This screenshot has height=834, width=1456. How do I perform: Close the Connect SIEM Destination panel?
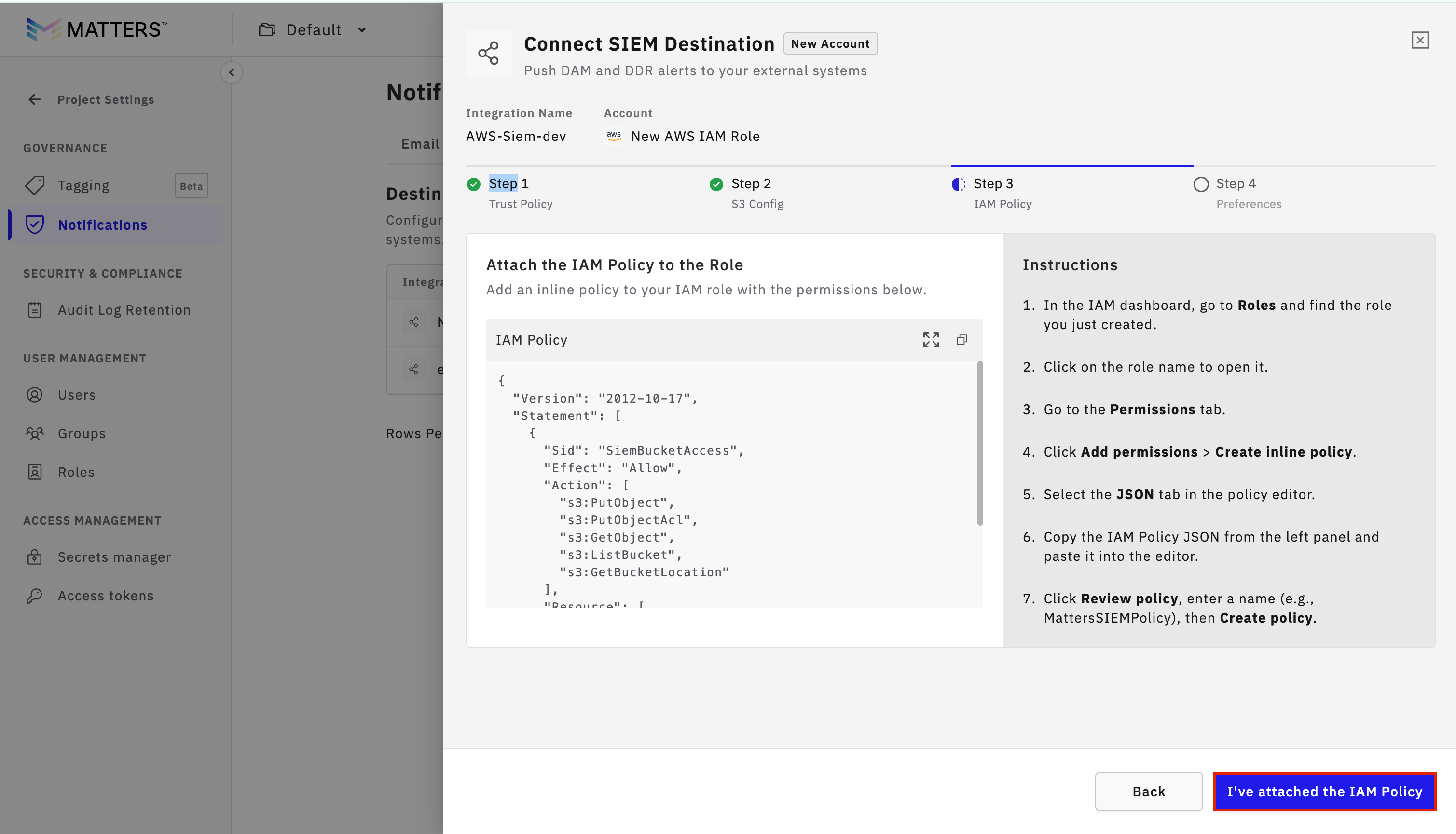1419,40
